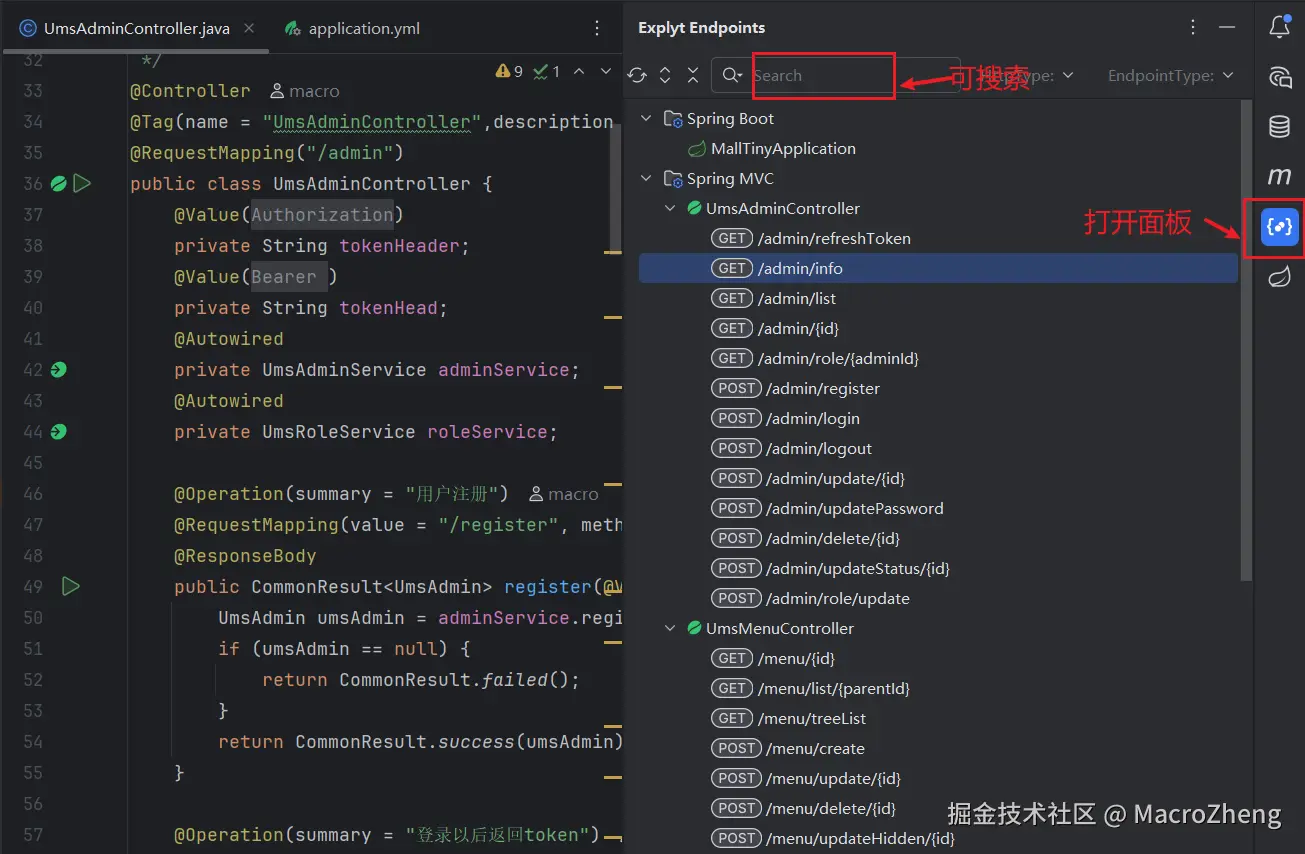This screenshot has width=1305, height=854.
Task: Collapse all nodes in endpoints tree
Action: 693,75
